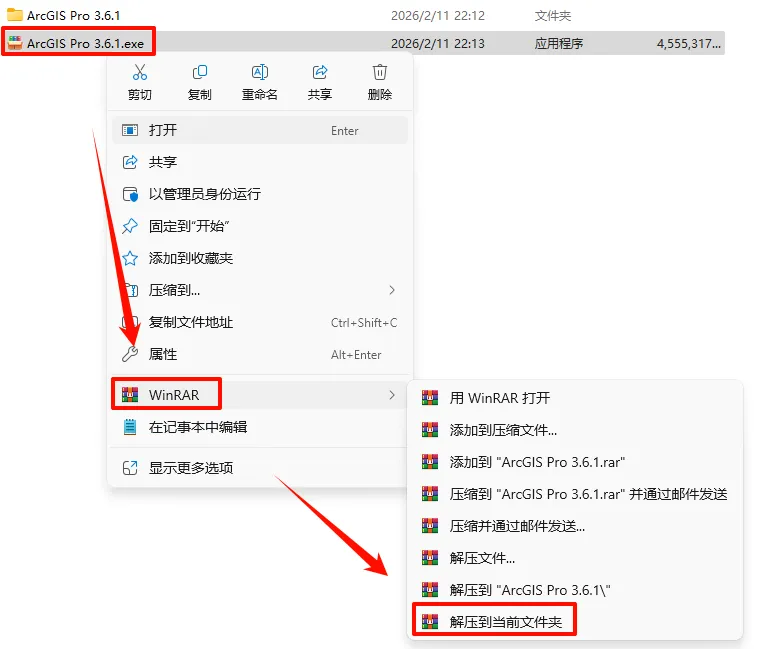This screenshot has height=649, width=758.
Task: Add to Favorites (添加到收藏夹)
Action: (x=260, y=259)
